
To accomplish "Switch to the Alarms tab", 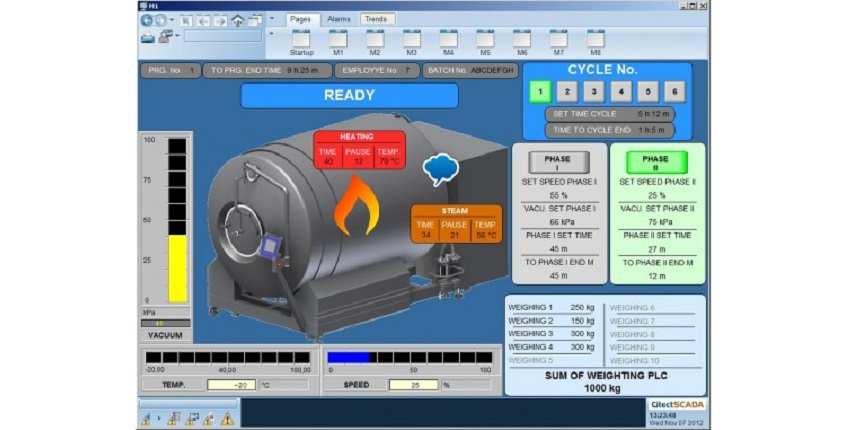I will (x=339, y=19).
